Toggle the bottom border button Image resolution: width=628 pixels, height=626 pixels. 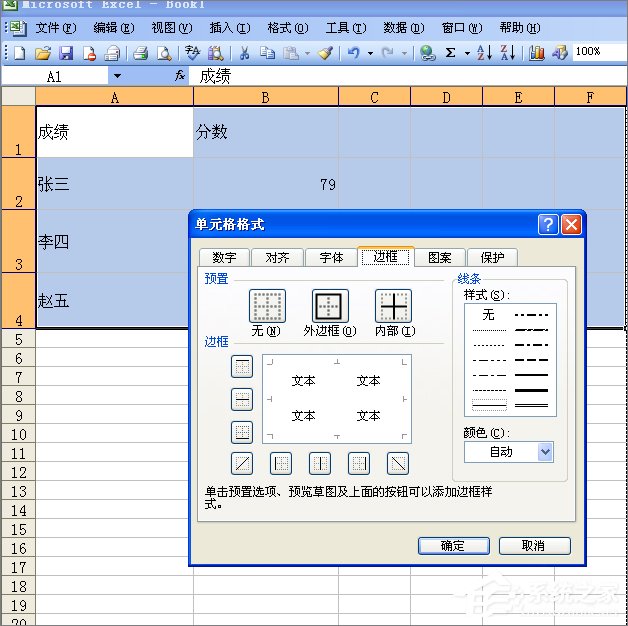pyautogui.click(x=242, y=432)
